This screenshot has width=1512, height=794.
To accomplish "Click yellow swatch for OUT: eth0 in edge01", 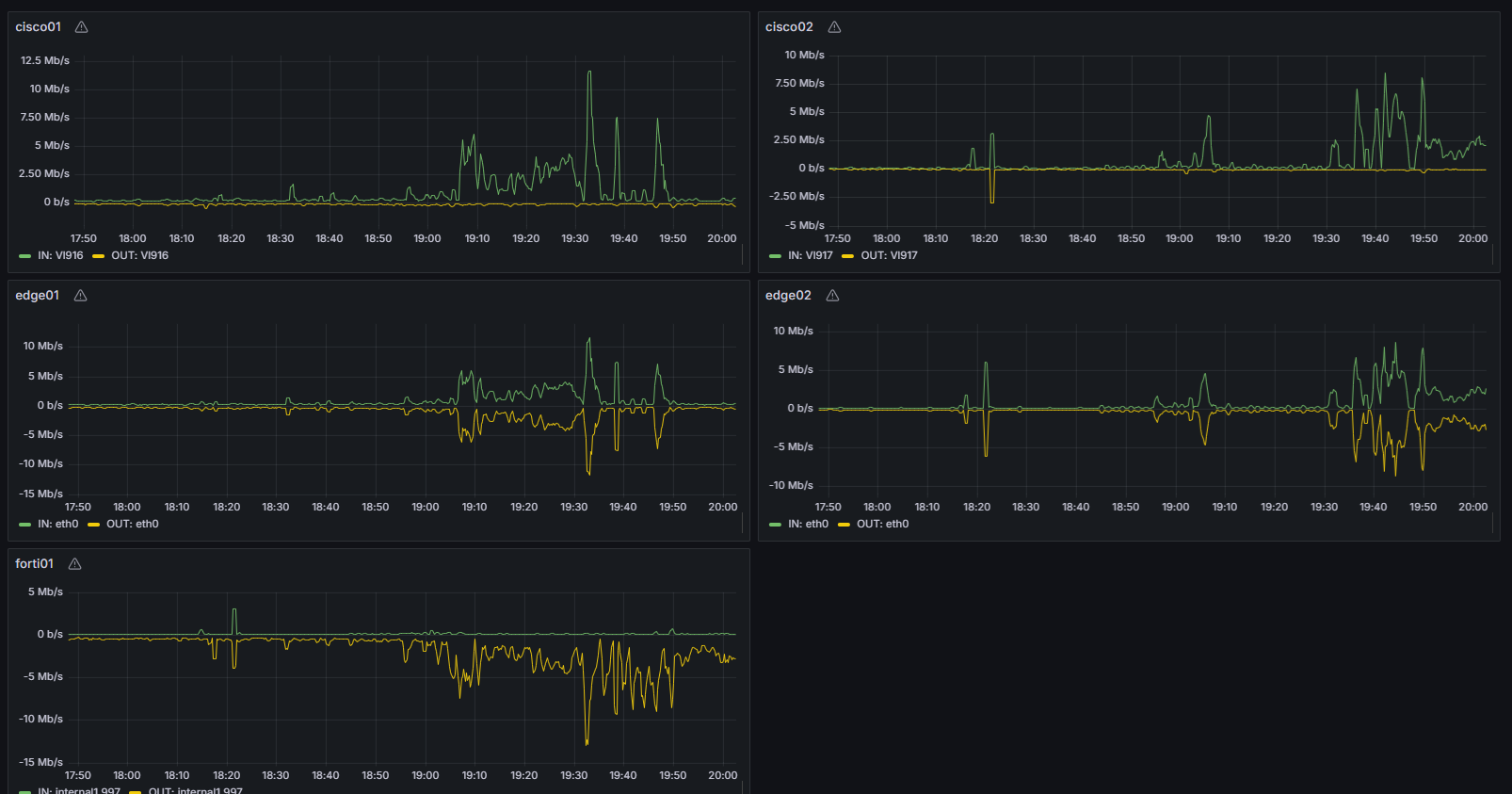I will click(93, 525).
